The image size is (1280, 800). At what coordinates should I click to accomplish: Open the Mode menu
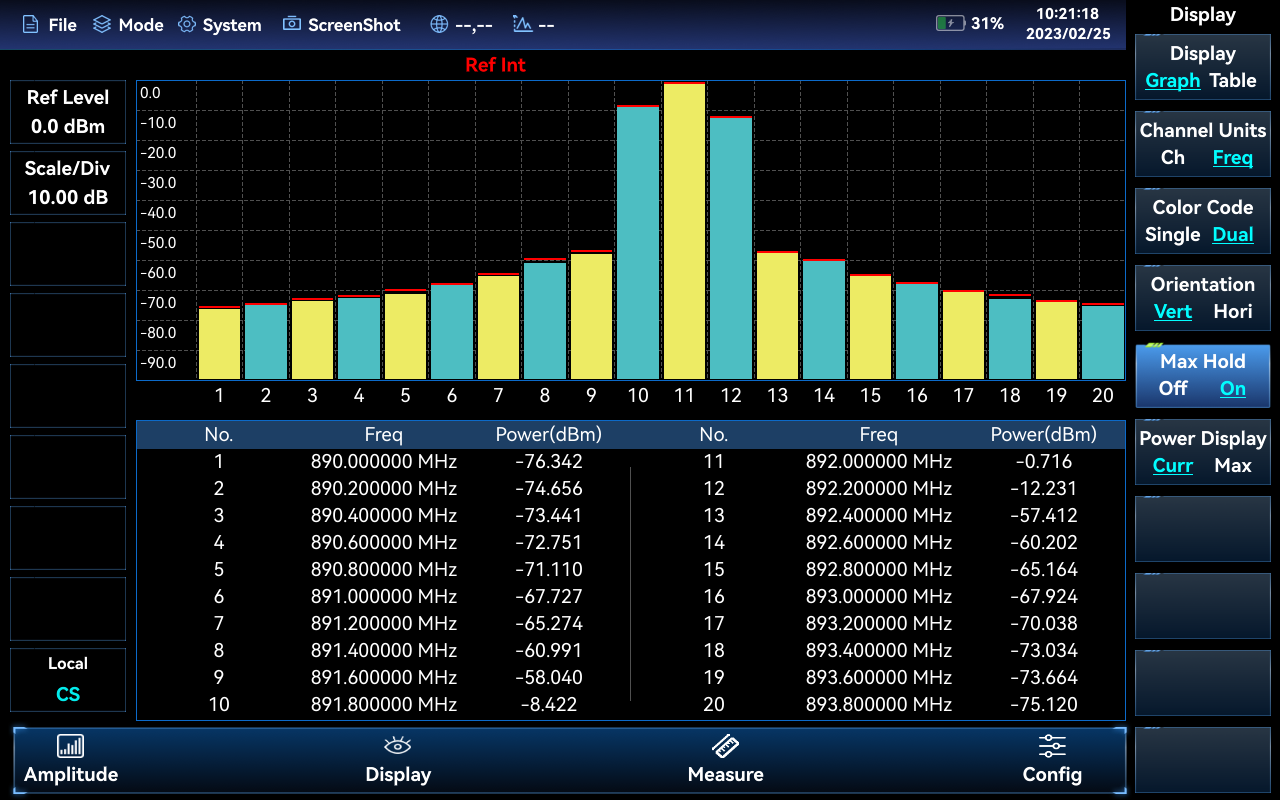pyautogui.click(x=128, y=24)
